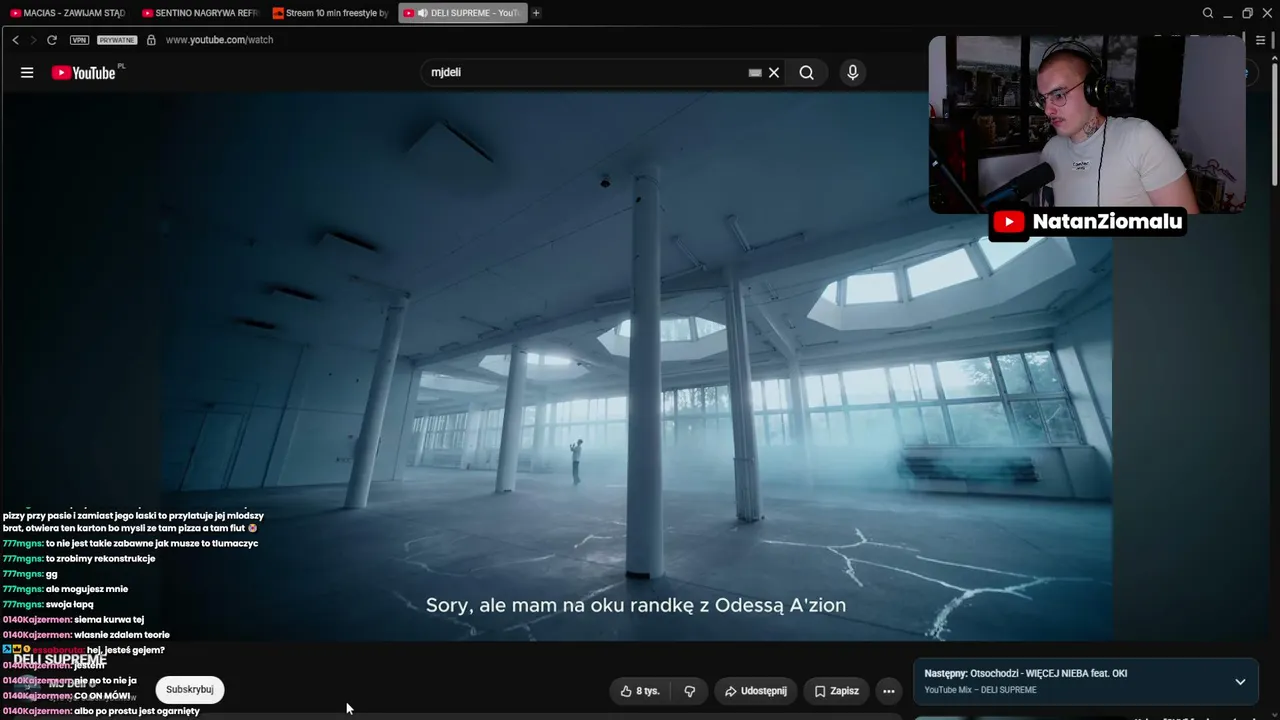
Task: Click chat message 'siema kurwa tej'
Action: 109,620
